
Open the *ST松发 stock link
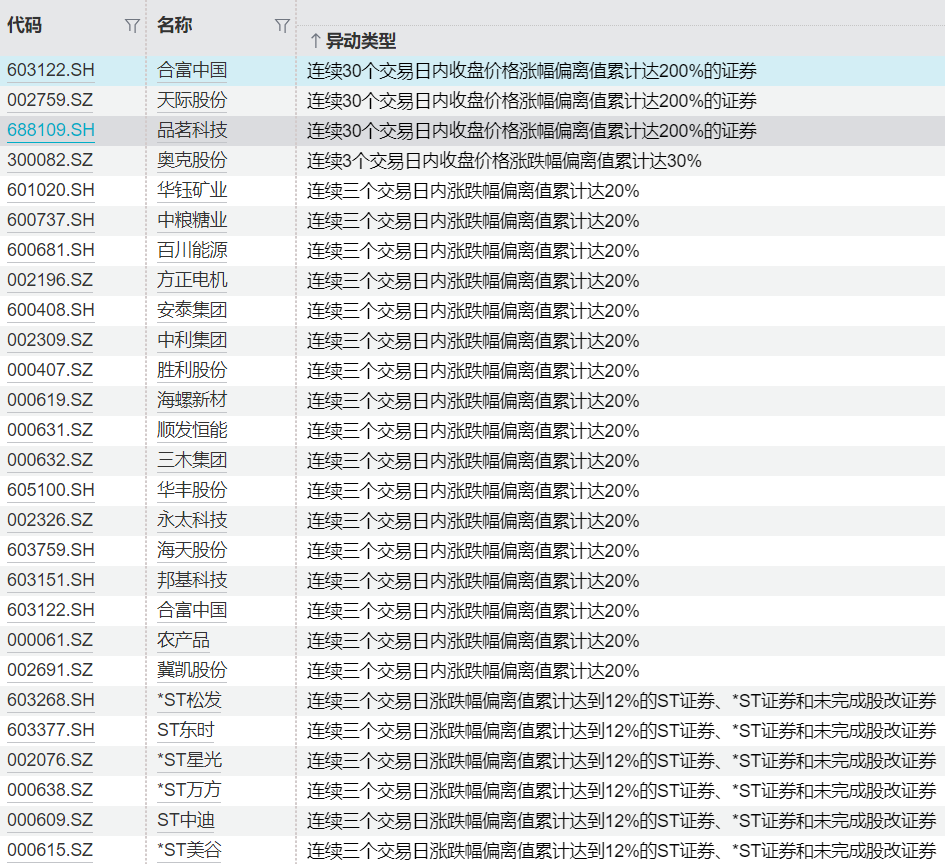191,701
